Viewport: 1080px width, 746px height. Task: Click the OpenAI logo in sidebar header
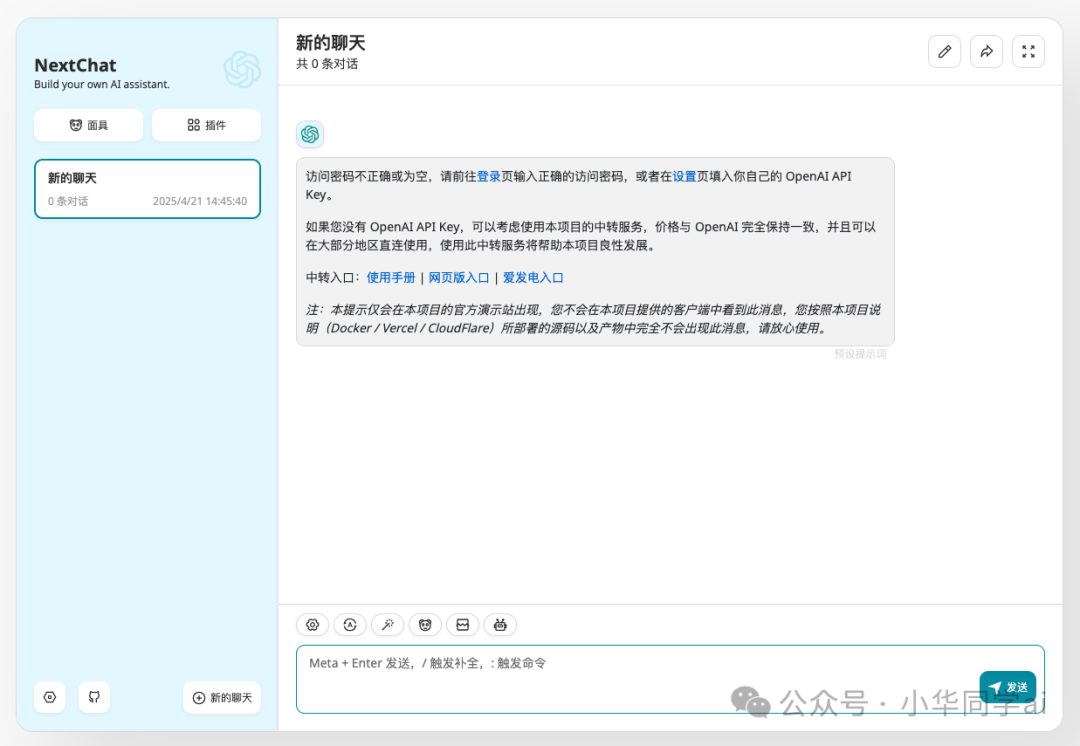[242, 69]
